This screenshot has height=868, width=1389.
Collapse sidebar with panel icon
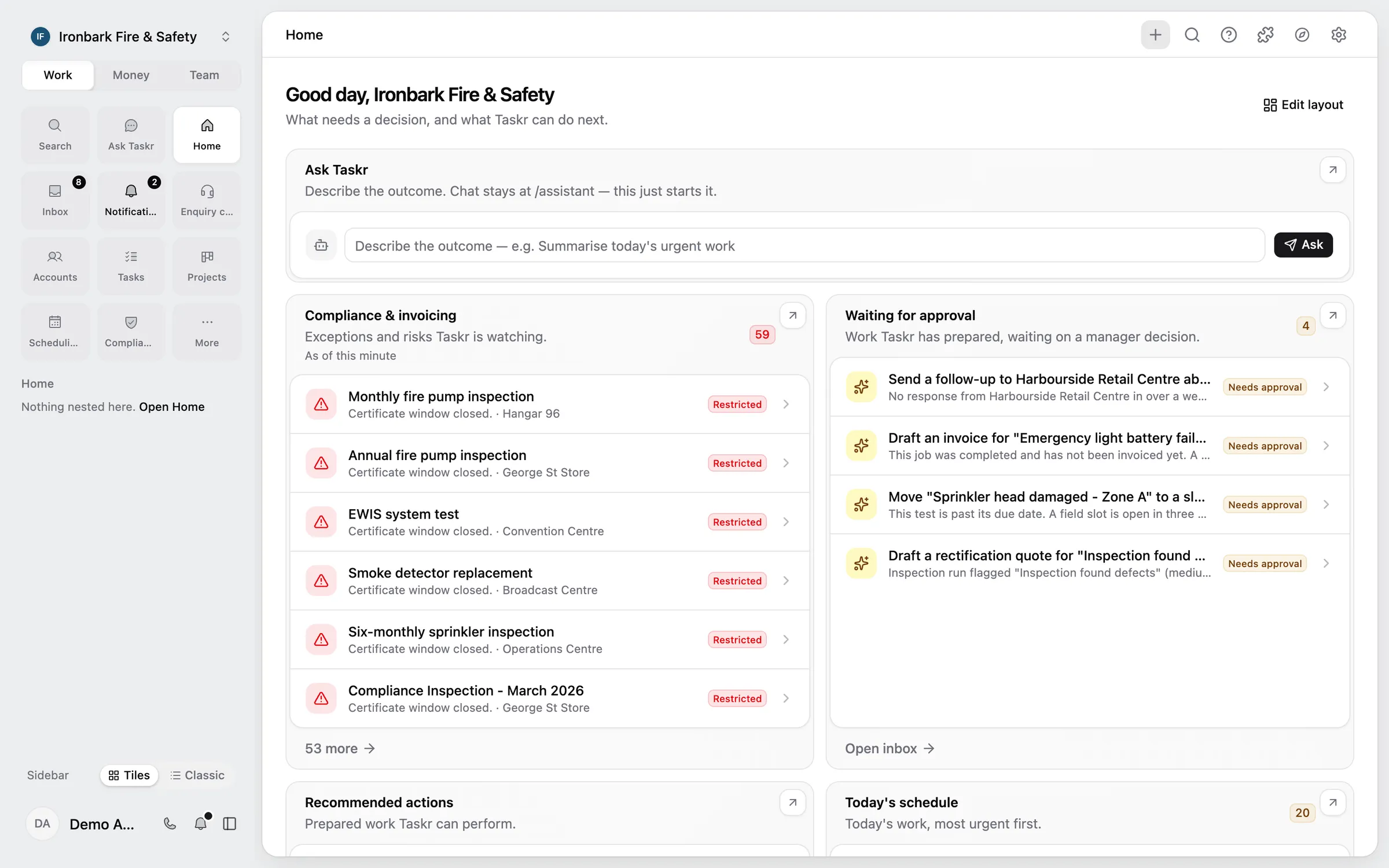[230, 823]
